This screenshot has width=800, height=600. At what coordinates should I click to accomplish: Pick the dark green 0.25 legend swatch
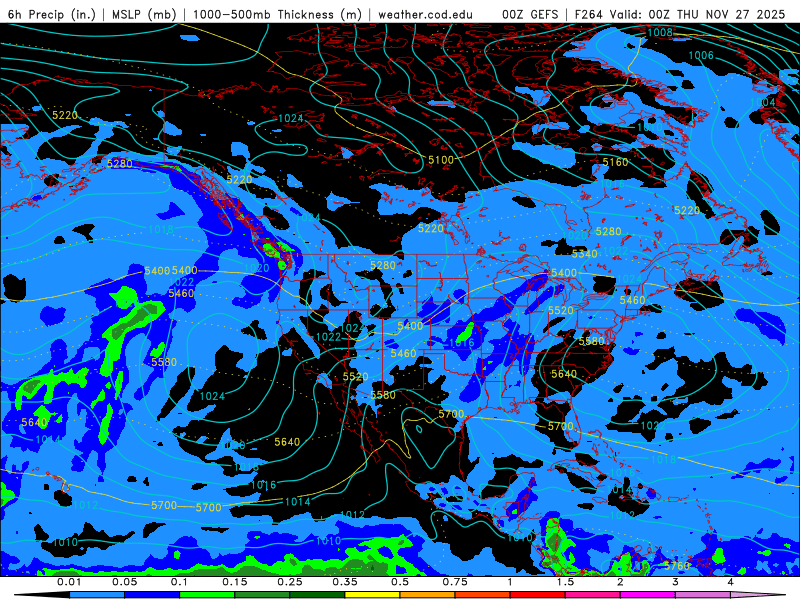click(317, 595)
